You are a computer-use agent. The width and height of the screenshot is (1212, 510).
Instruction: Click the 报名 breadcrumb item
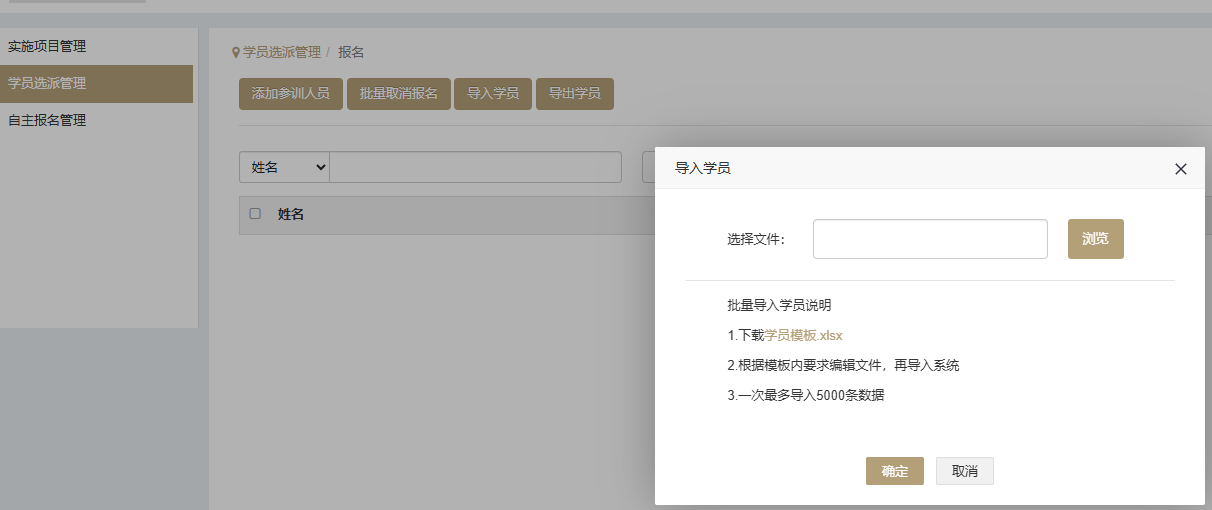tap(351, 53)
